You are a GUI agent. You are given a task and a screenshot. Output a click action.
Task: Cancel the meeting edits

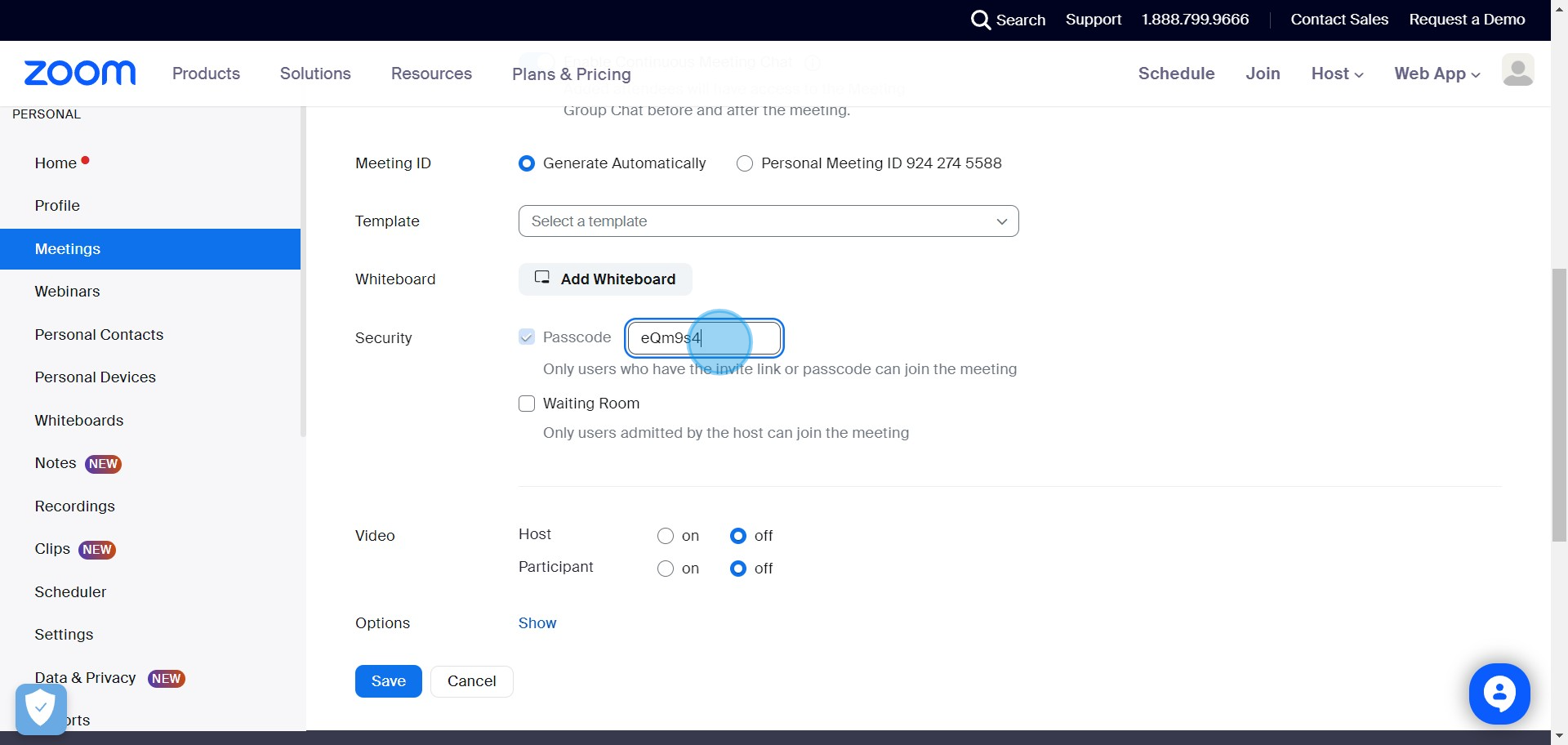pos(472,681)
